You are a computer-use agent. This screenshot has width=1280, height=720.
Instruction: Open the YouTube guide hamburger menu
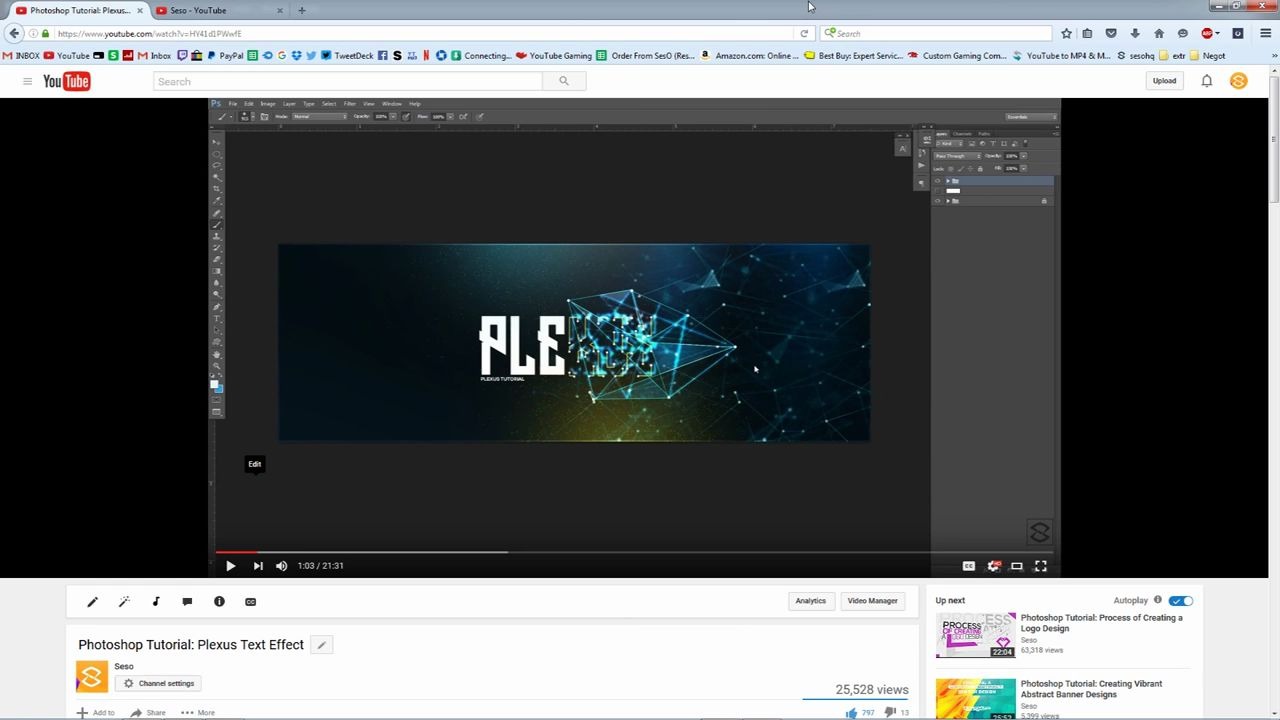pyautogui.click(x=27, y=81)
